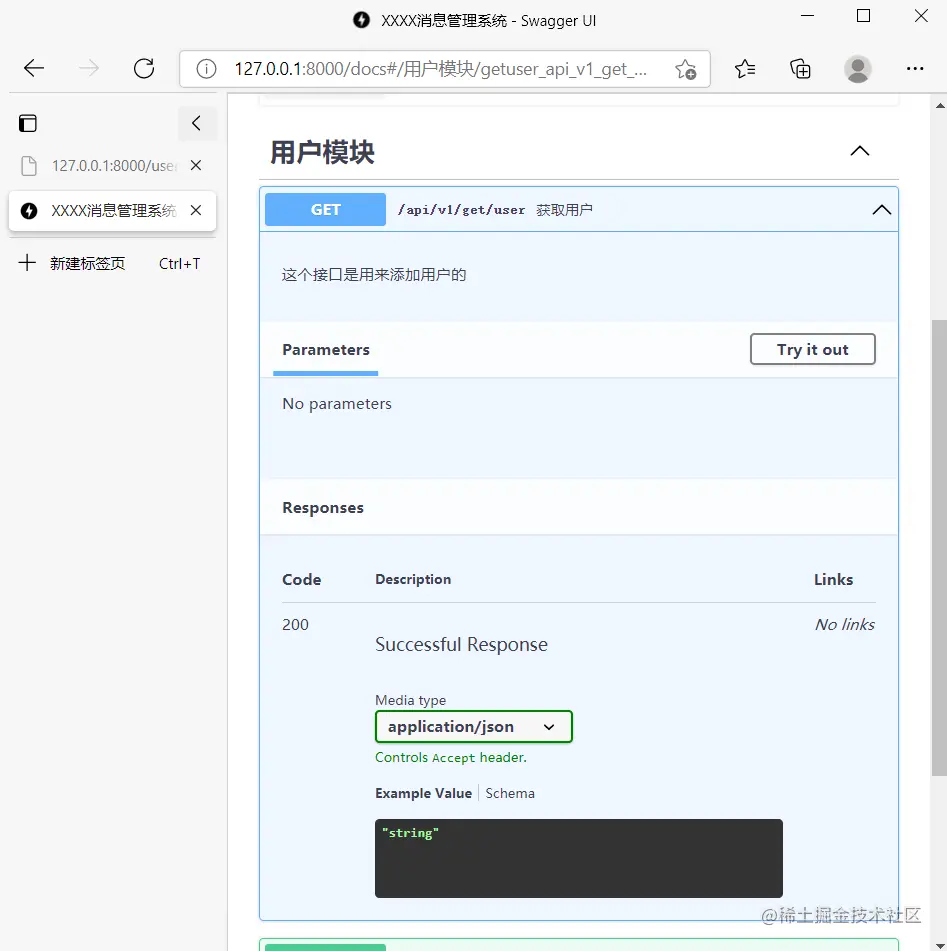
Task: Click the GET method badge
Action: 325,209
